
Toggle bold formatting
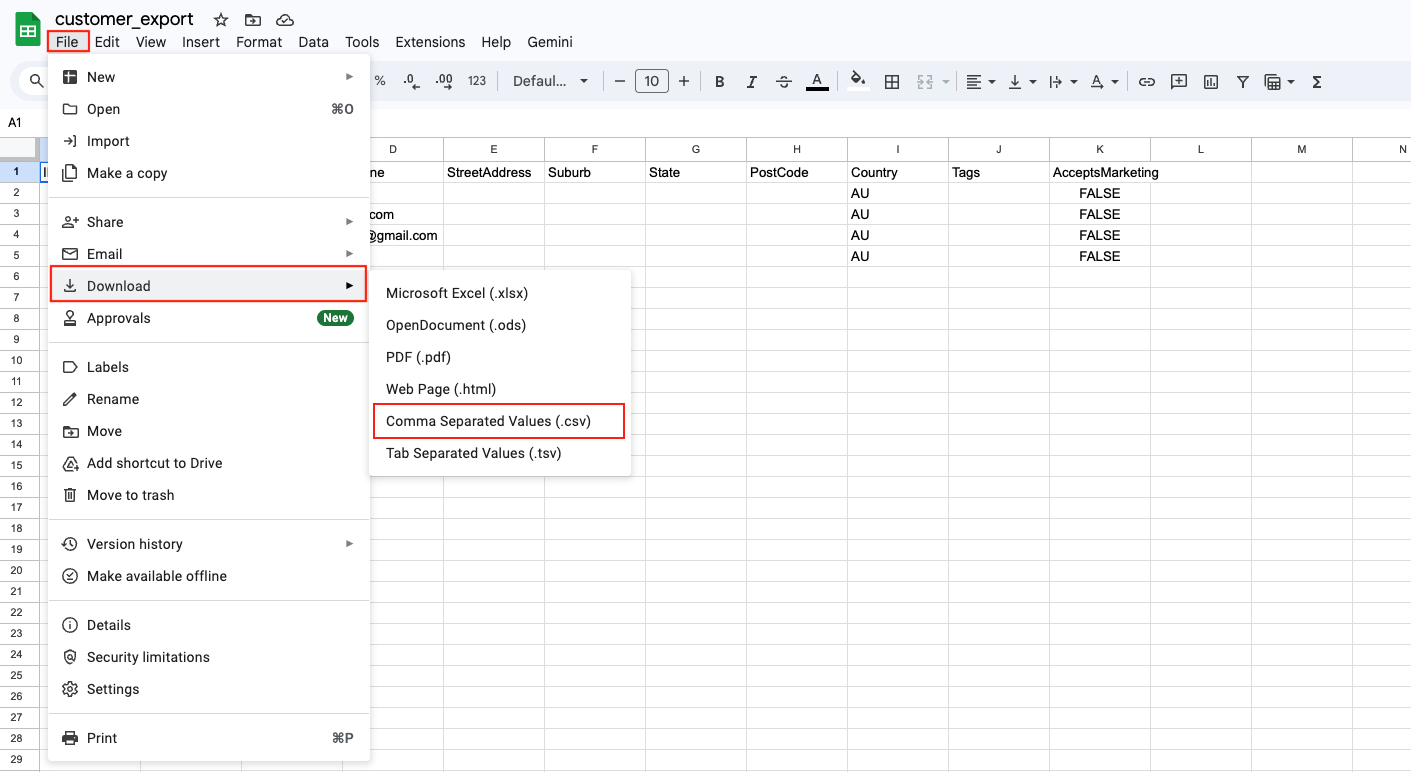tap(719, 81)
